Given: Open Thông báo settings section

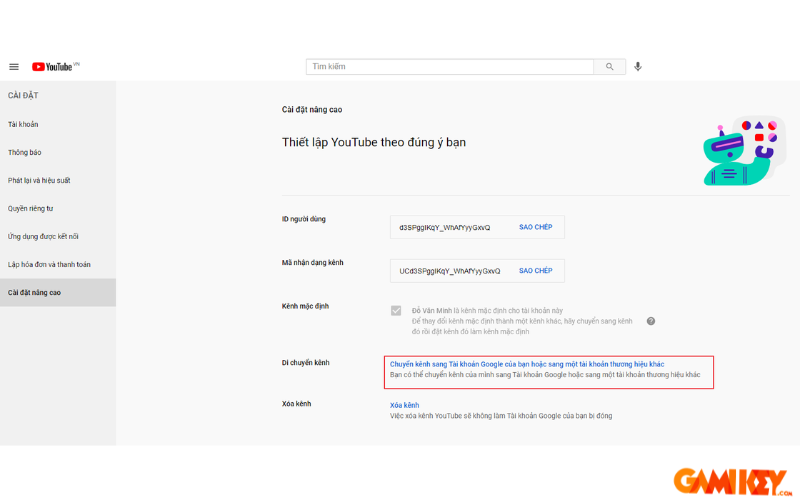Looking at the screenshot, I should coord(58,153).
